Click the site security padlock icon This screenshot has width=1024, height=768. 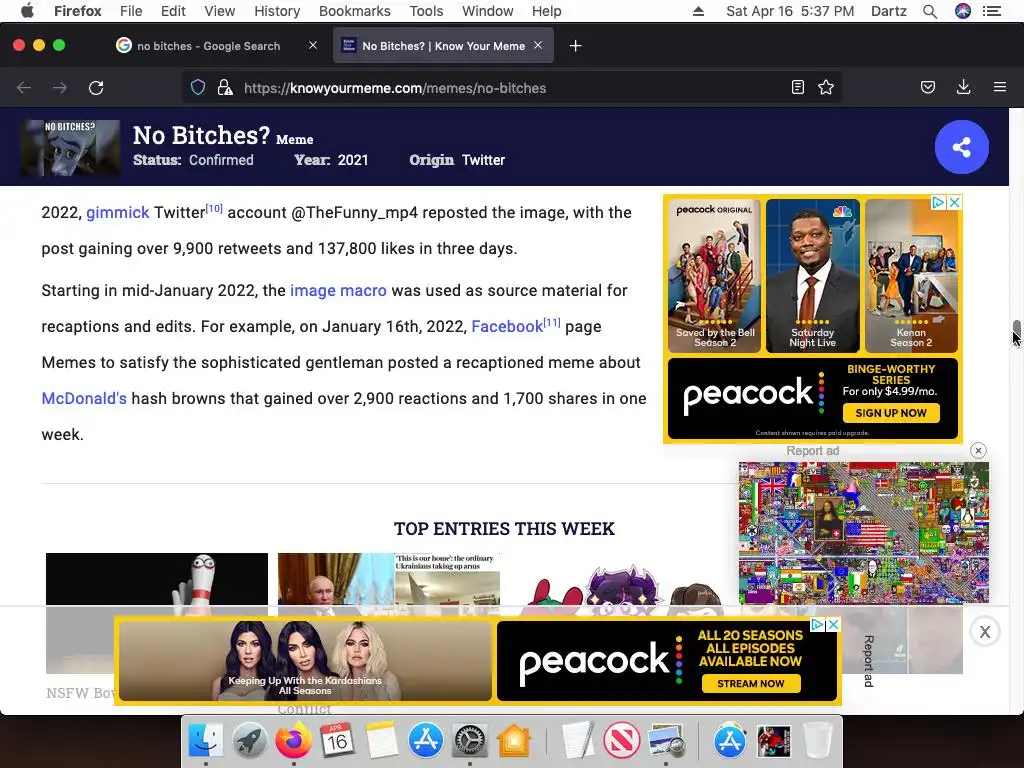point(225,88)
